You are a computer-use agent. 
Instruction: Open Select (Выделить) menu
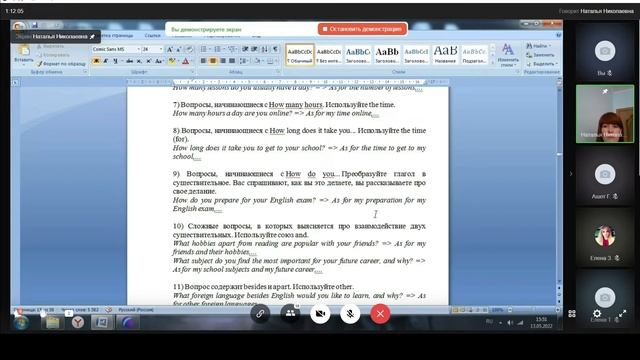pos(541,64)
